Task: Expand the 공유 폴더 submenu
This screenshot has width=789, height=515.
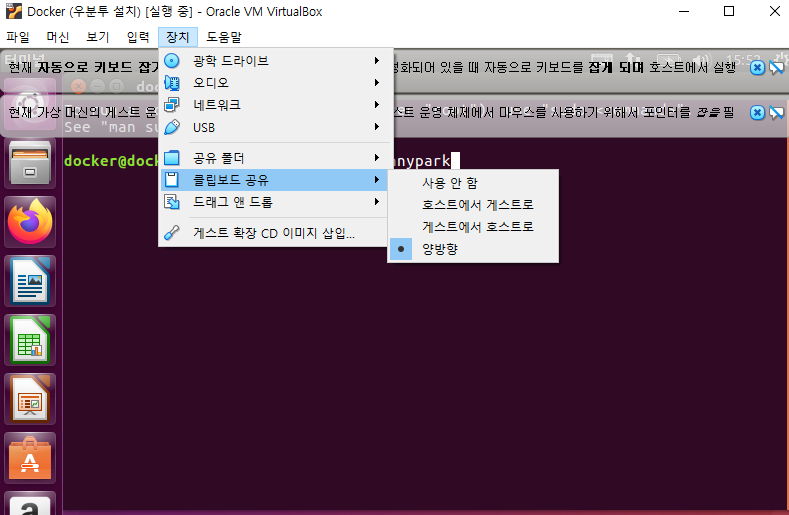Action: [x=276, y=158]
